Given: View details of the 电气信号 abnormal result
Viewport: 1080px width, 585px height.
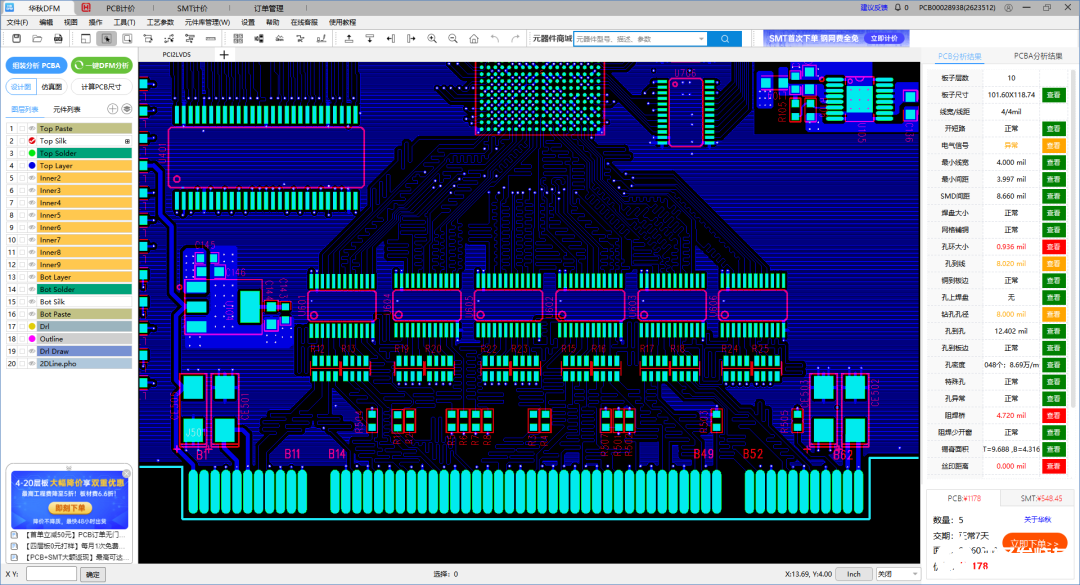Looking at the screenshot, I should tap(1053, 145).
